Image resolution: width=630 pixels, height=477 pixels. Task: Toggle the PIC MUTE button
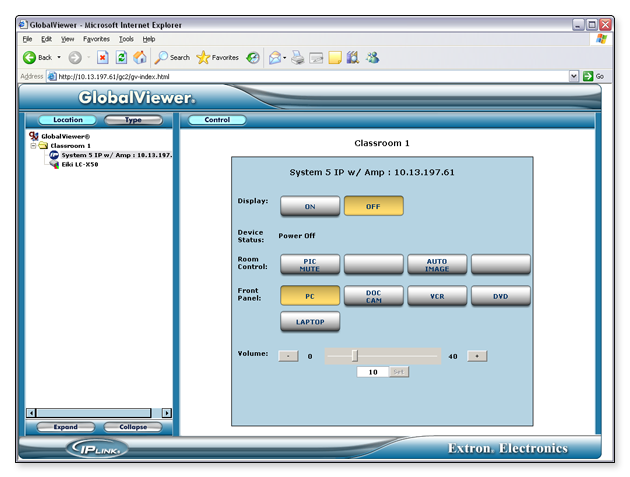[309, 264]
